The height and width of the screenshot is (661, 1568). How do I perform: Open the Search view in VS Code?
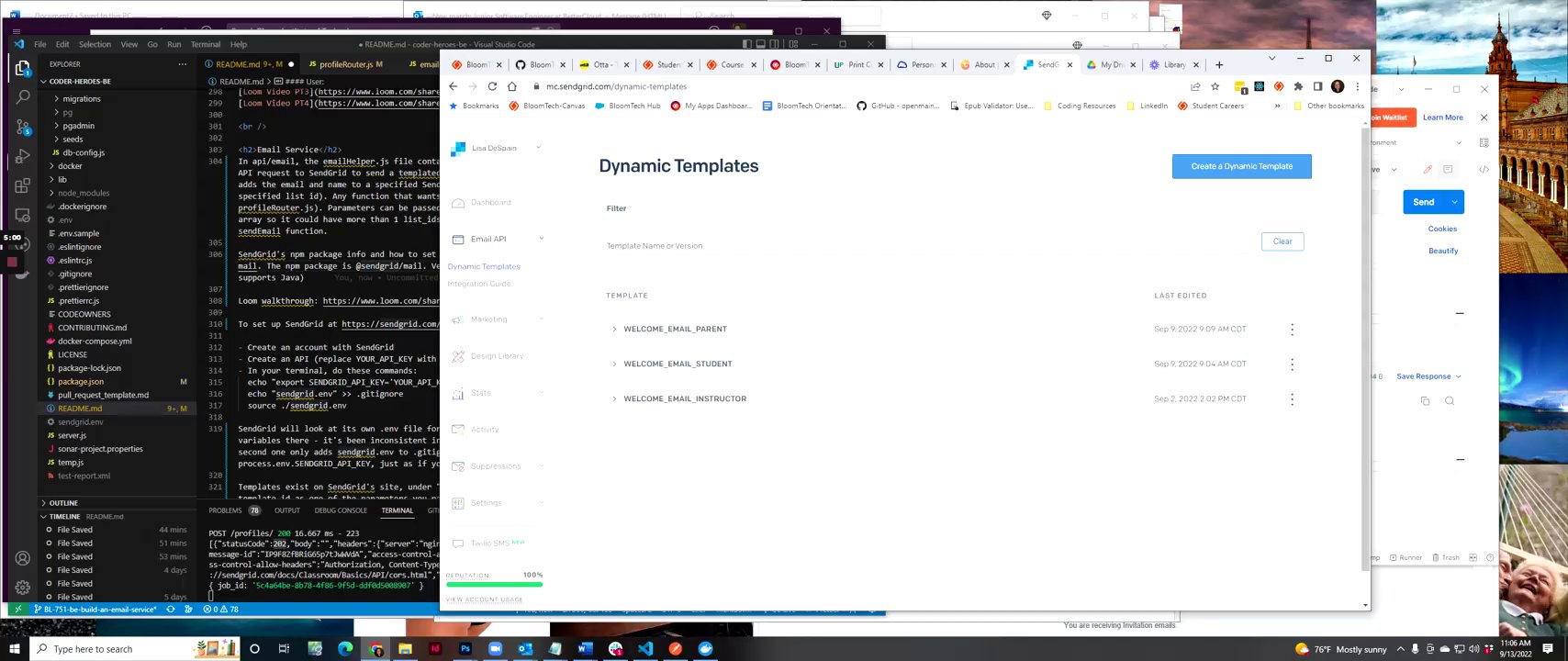tap(22, 96)
